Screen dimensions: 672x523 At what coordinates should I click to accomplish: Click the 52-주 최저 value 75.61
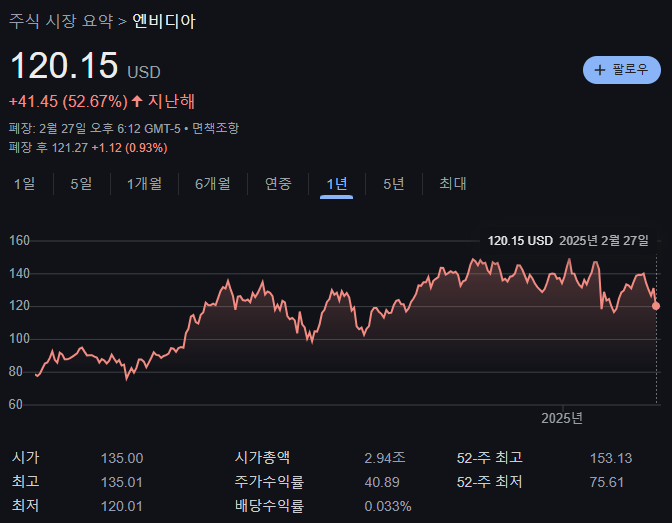click(x=606, y=482)
